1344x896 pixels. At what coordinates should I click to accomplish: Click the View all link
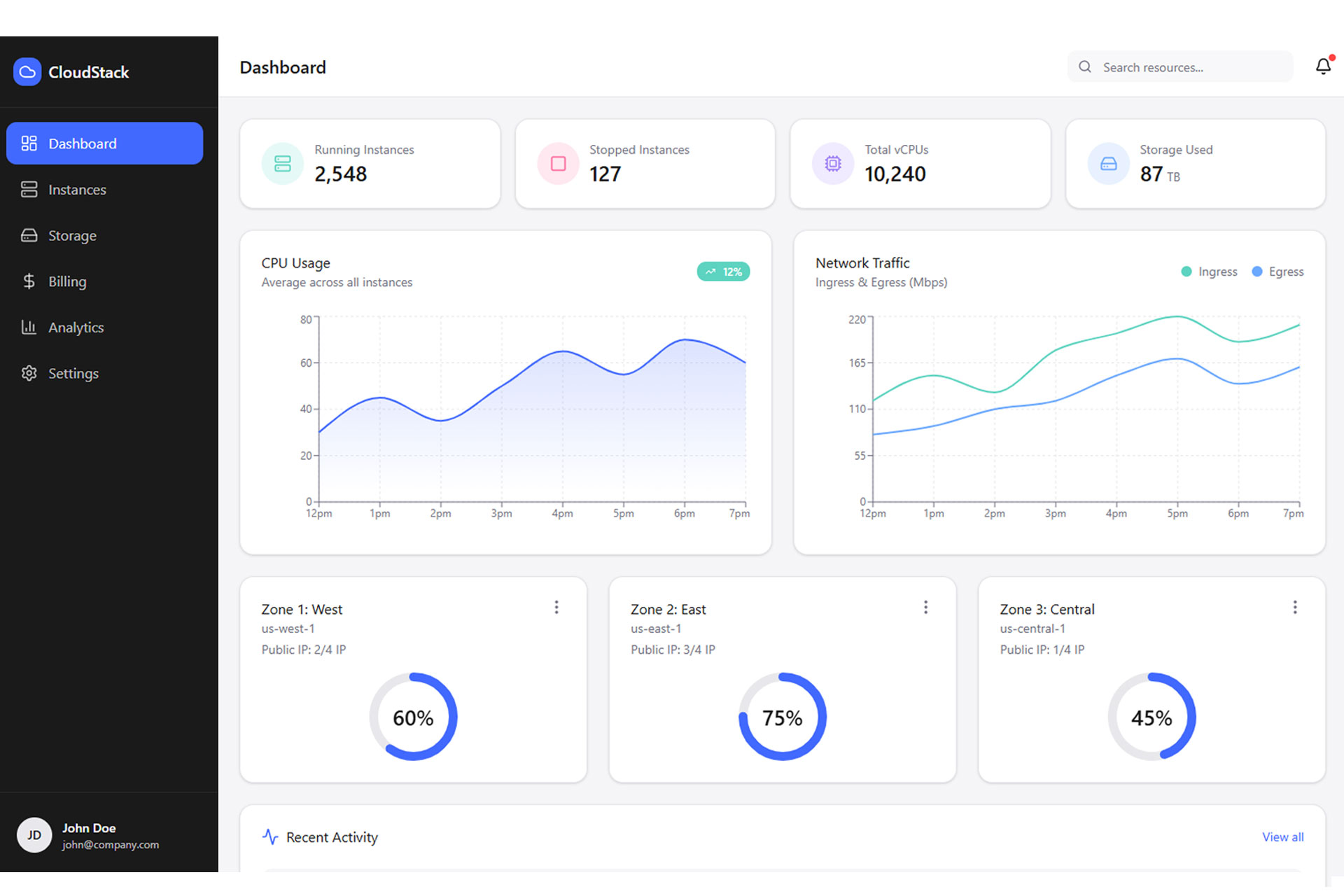[x=1282, y=836]
